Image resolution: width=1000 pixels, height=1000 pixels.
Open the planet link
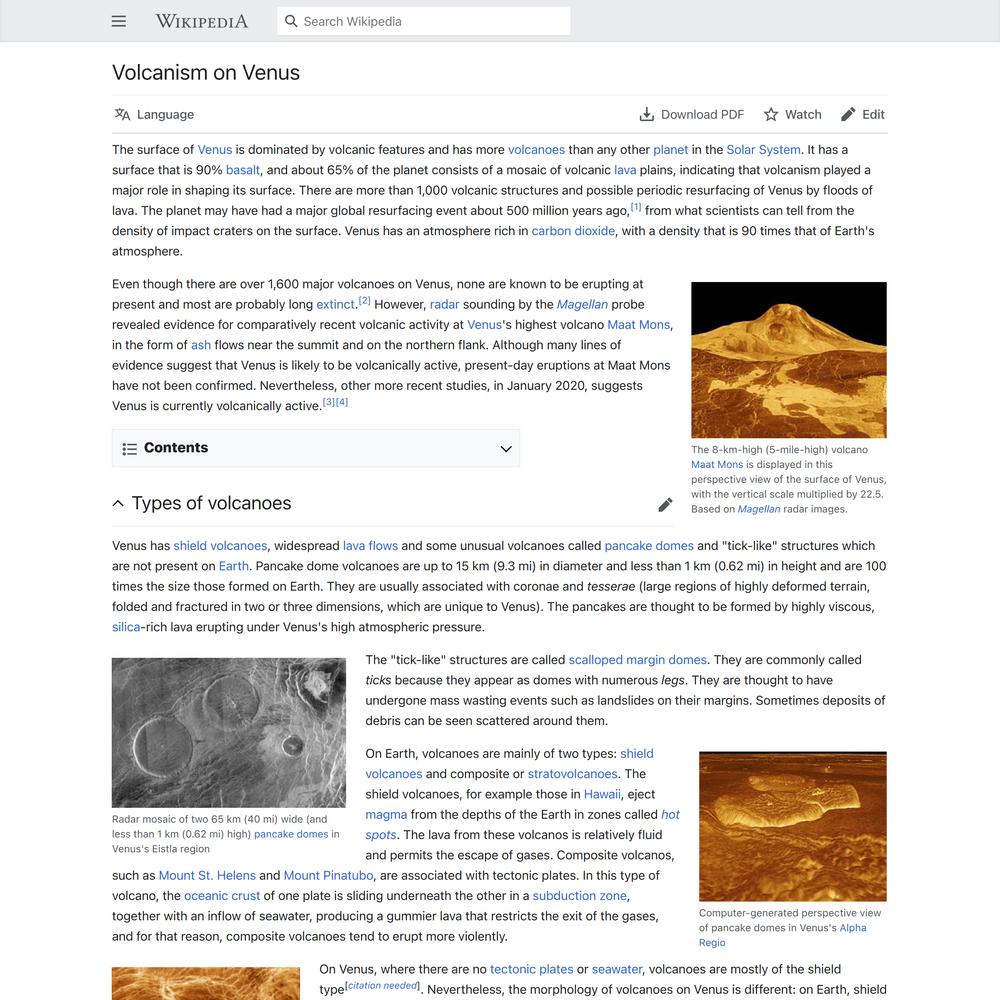point(670,149)
